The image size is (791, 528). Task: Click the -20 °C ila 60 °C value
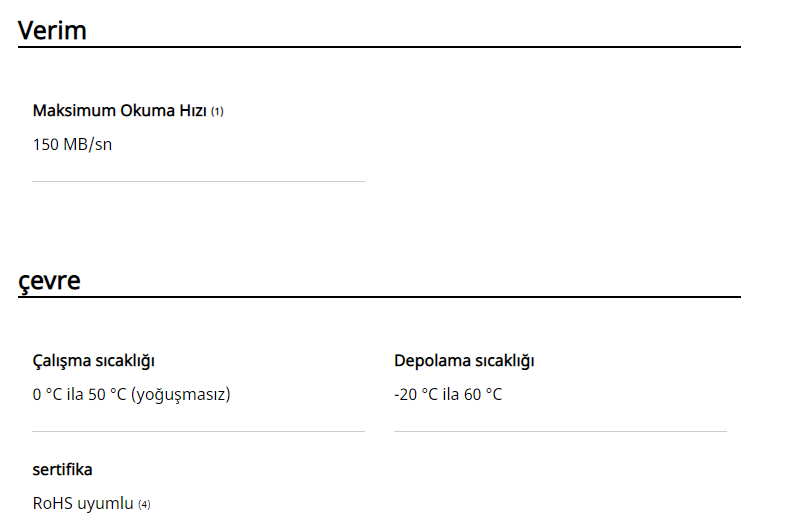point(448,394)
